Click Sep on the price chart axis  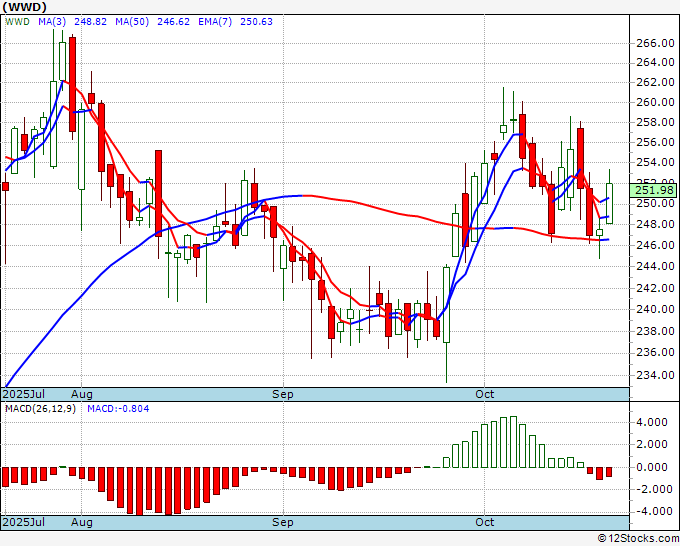tap(283, 394)
